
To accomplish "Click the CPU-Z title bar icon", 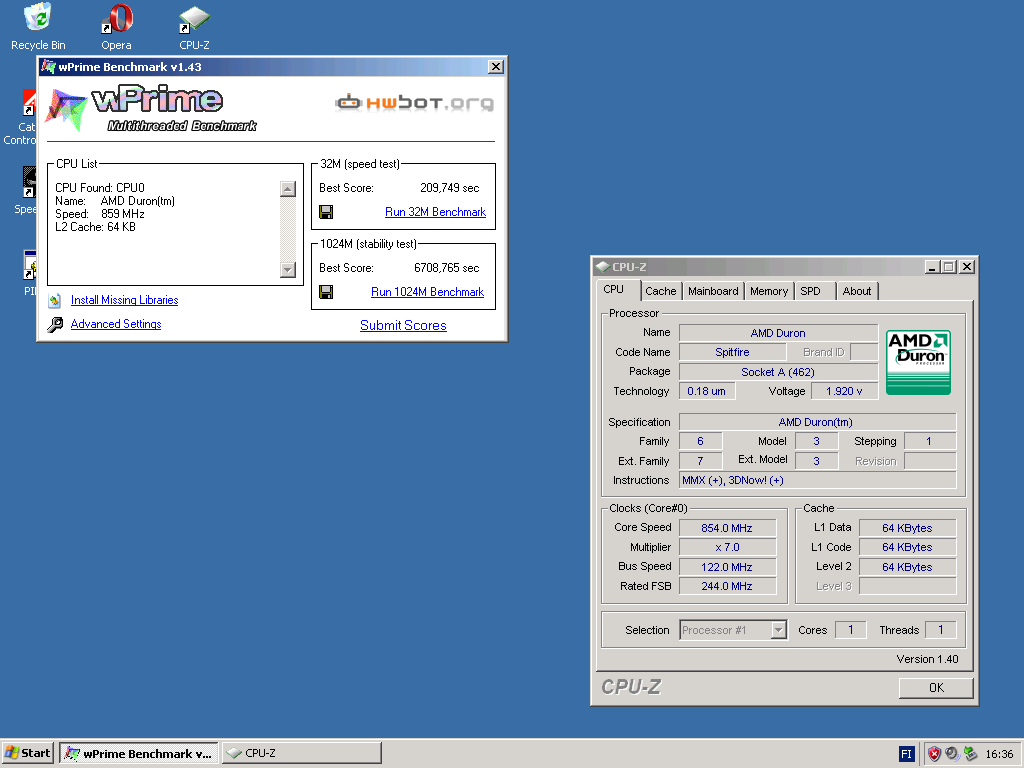I will 603,266.
